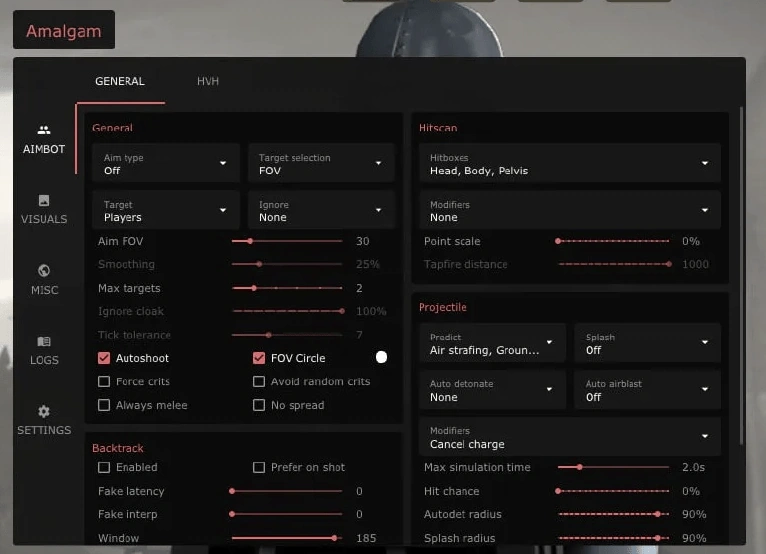Viewport: 766px width, 554px height.
Task: Switch to the HVH tab
Action: pos(208,81)
